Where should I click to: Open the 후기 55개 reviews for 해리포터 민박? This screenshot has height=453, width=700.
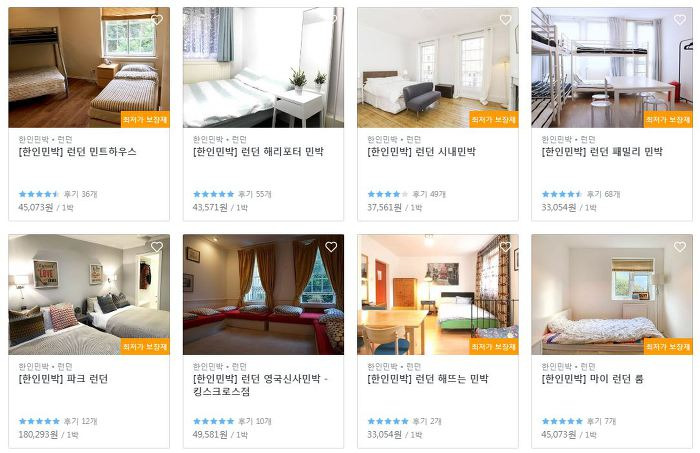tap(254, 194)
